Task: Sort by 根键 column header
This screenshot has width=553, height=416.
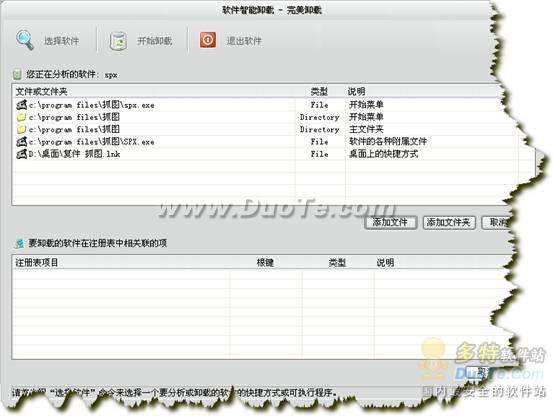Action: [x=266, y=263]
